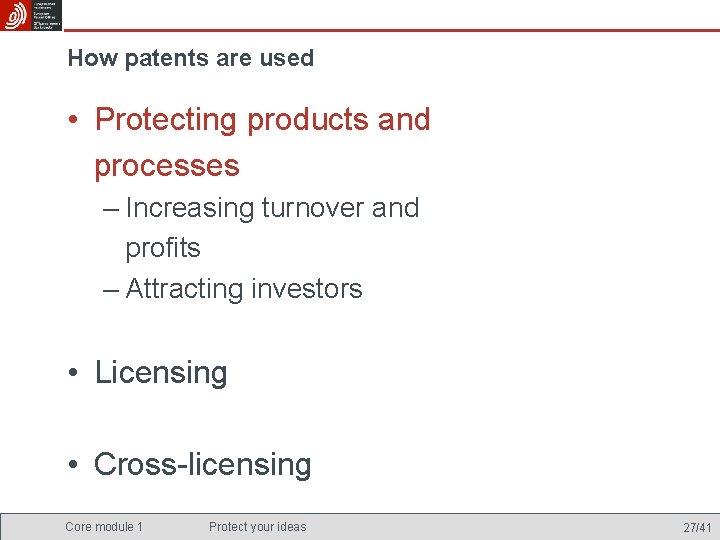Click the red horizontal line in header
The image size is (720, 540).
pos(400,31)
